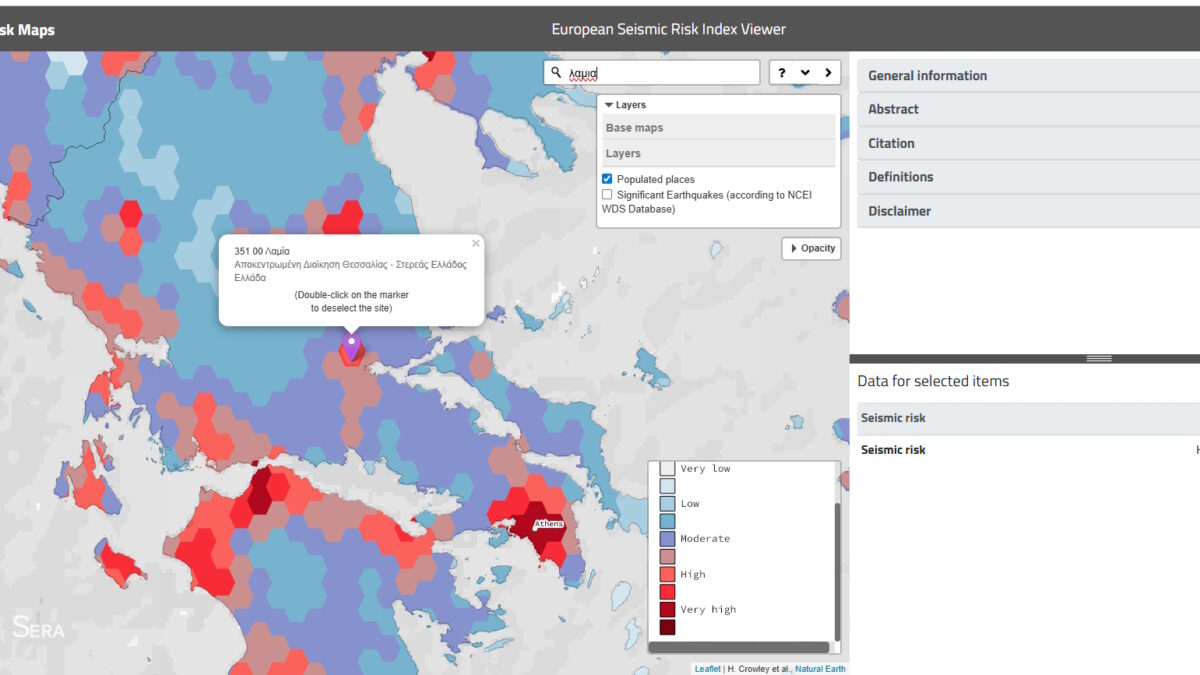Viewport: 1200px width, 675px height.
Task: Enable the Significant Earthquakes layer checkbox
Action: [x=607, y=195]
